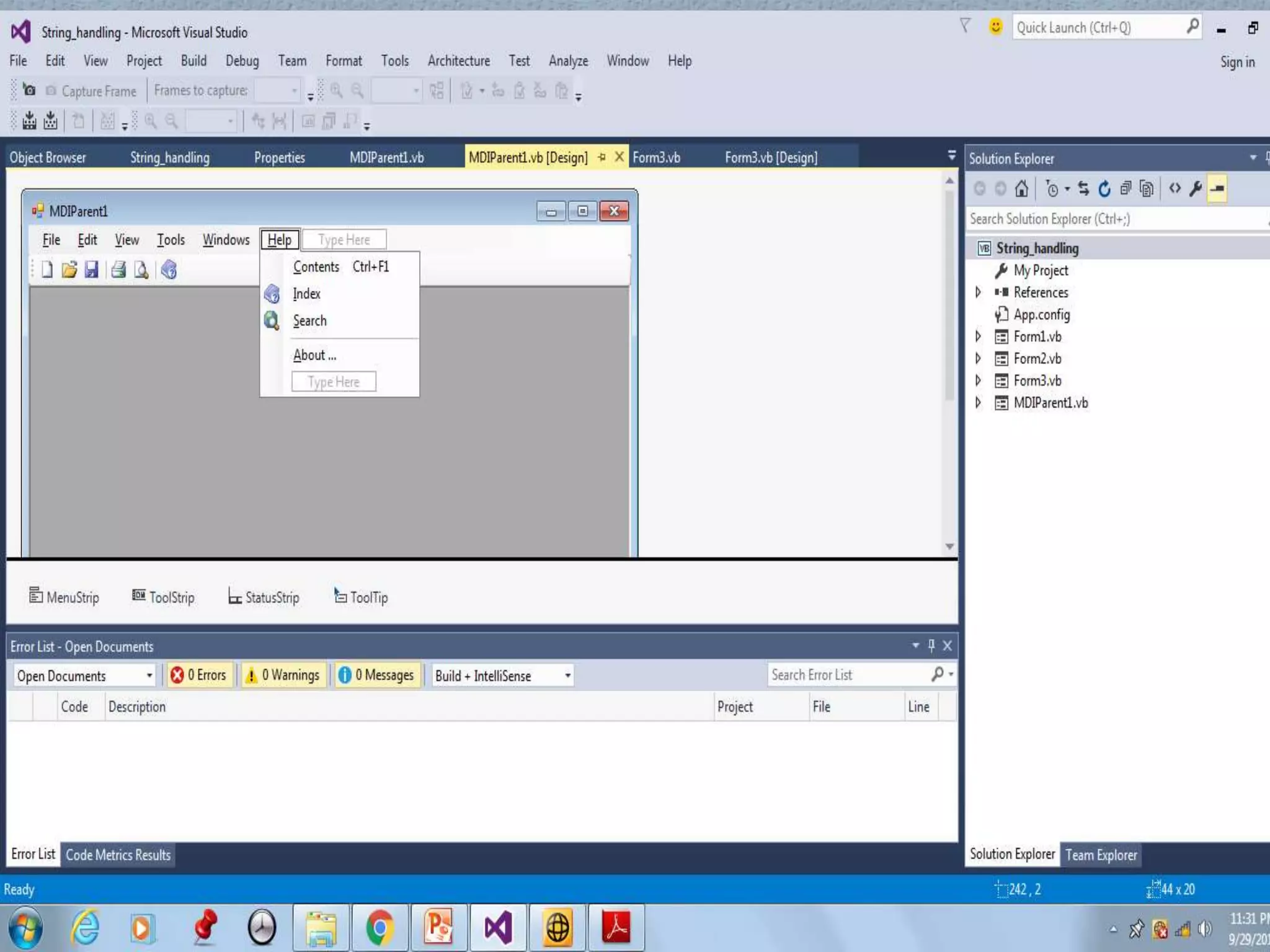Open the Open Documents scope dropdown
Viewport: 1270px width, 952px height.
(x=84, y=676)
